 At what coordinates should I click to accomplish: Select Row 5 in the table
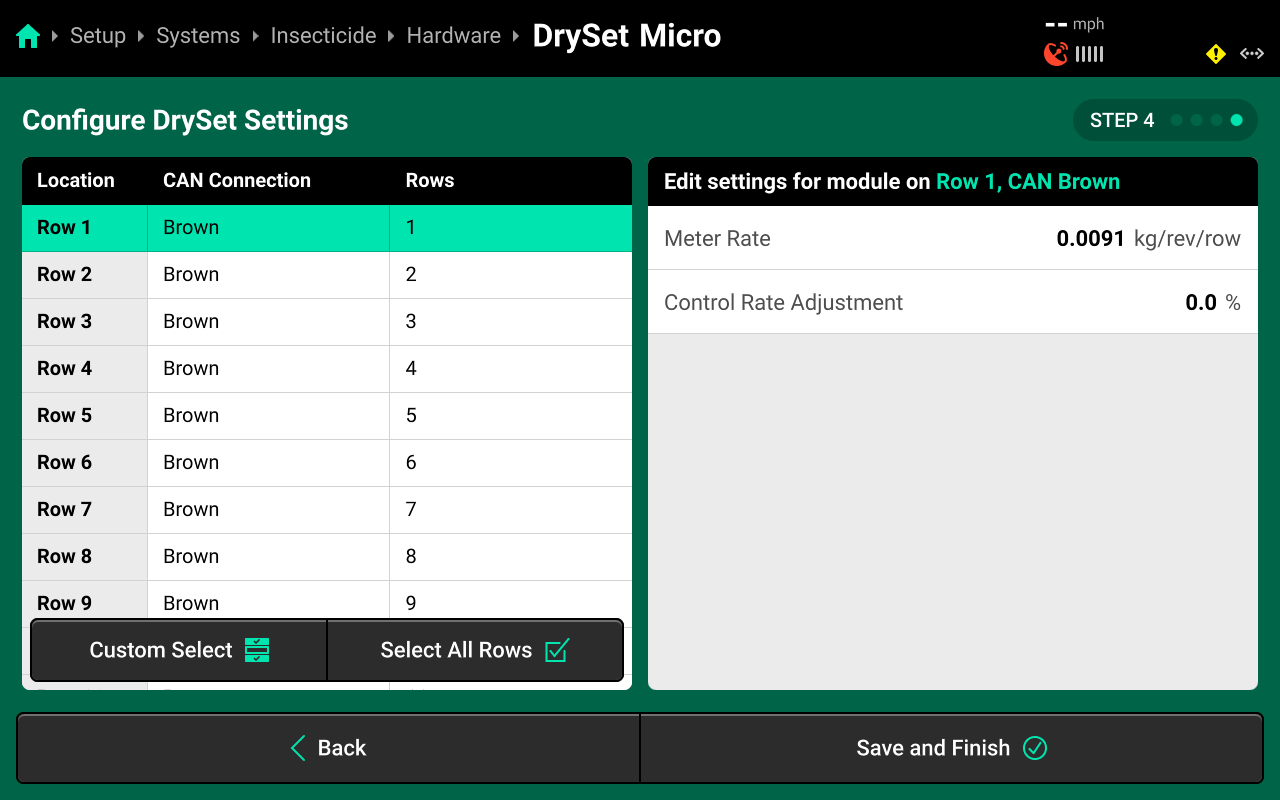tap(327, 416)
